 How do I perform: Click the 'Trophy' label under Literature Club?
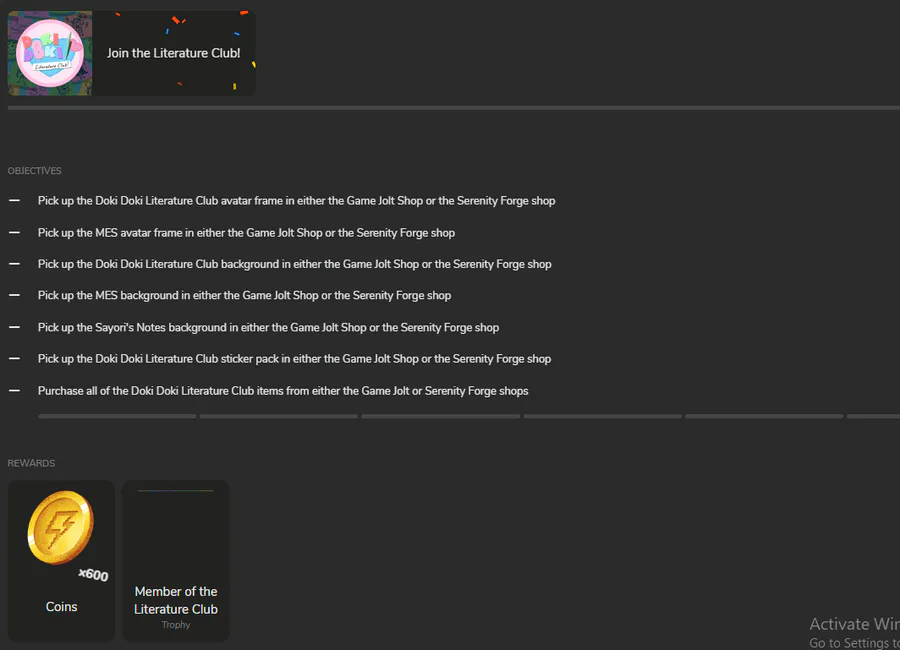click(176, 625)
